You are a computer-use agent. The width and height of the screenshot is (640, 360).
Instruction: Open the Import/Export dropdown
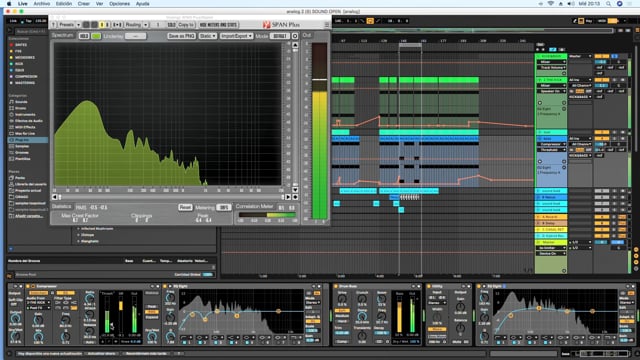pyautogui.click(x=236, y=36)
